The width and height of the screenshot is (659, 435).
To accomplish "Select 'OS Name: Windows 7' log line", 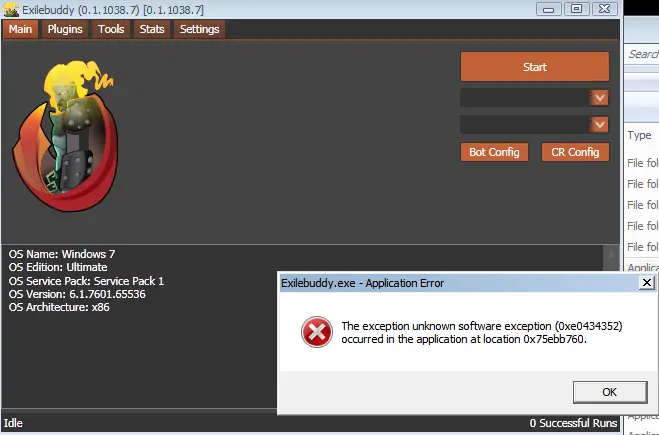I will click(x=62, y=254).
